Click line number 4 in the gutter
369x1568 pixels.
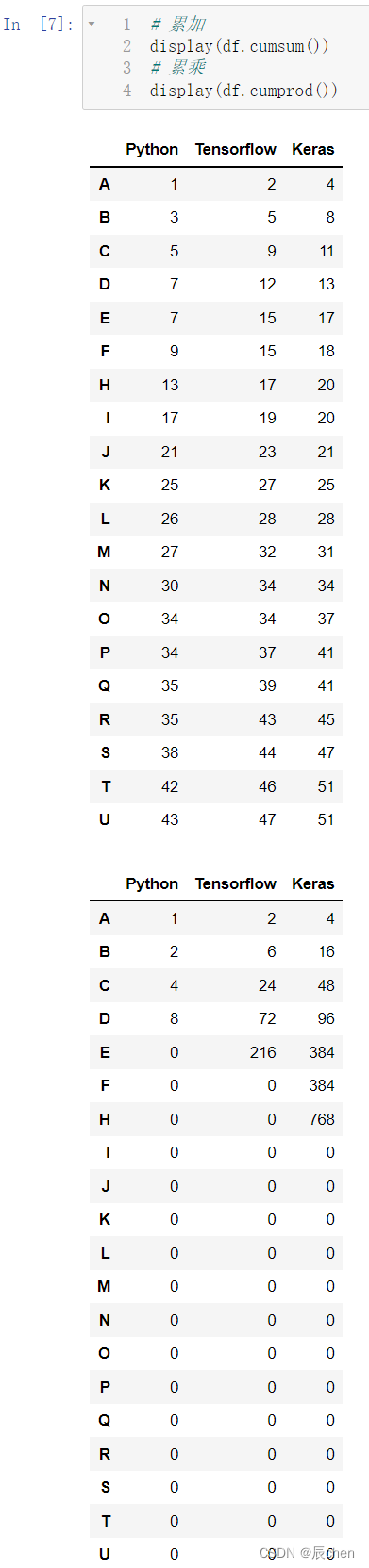127,90
